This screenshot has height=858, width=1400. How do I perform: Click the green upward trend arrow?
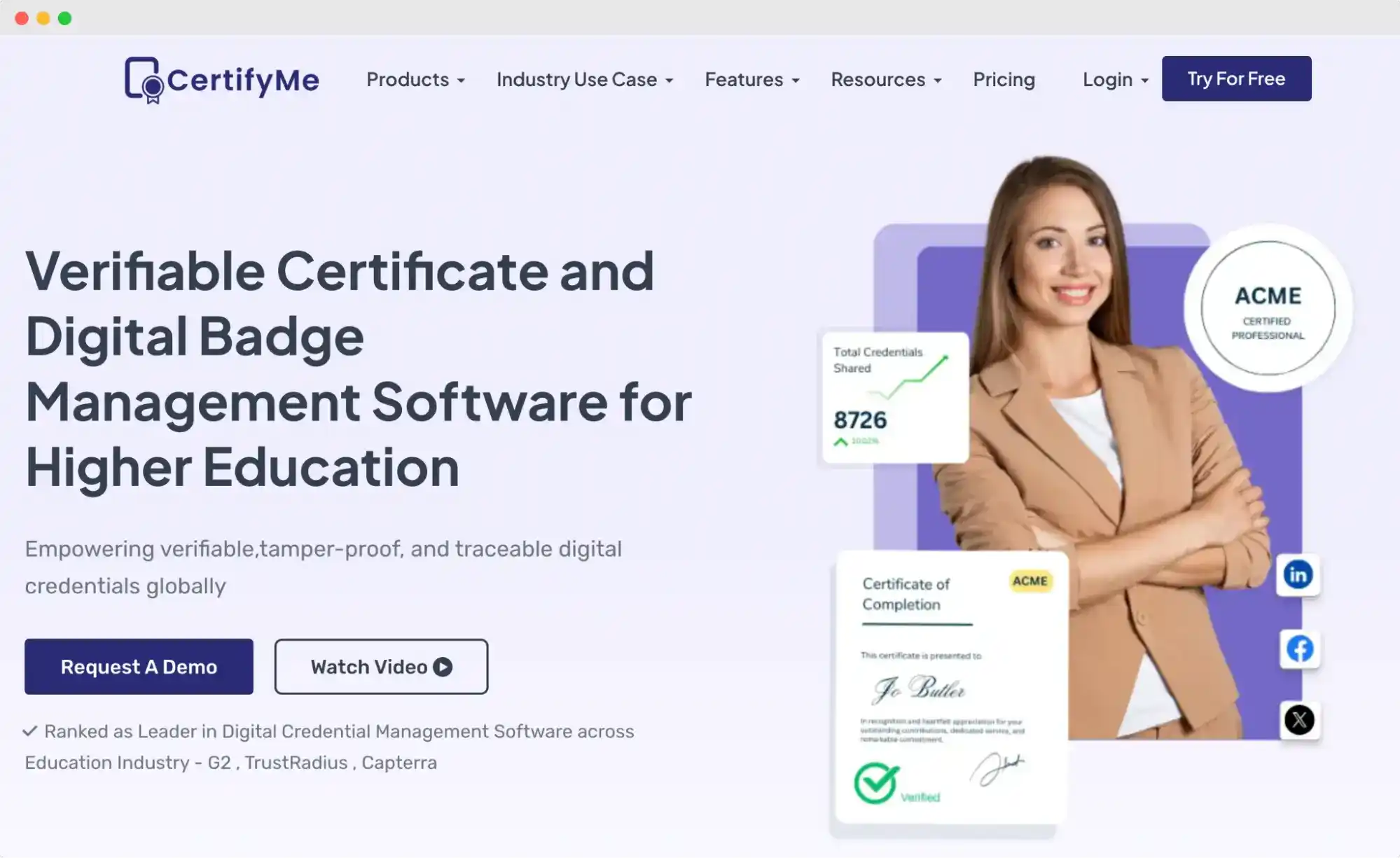(840, 441)
